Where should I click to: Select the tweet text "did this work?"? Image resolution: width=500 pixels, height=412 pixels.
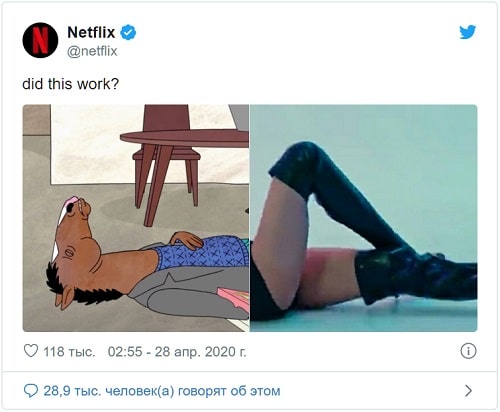pyautogui.click(x=70, y=84)
